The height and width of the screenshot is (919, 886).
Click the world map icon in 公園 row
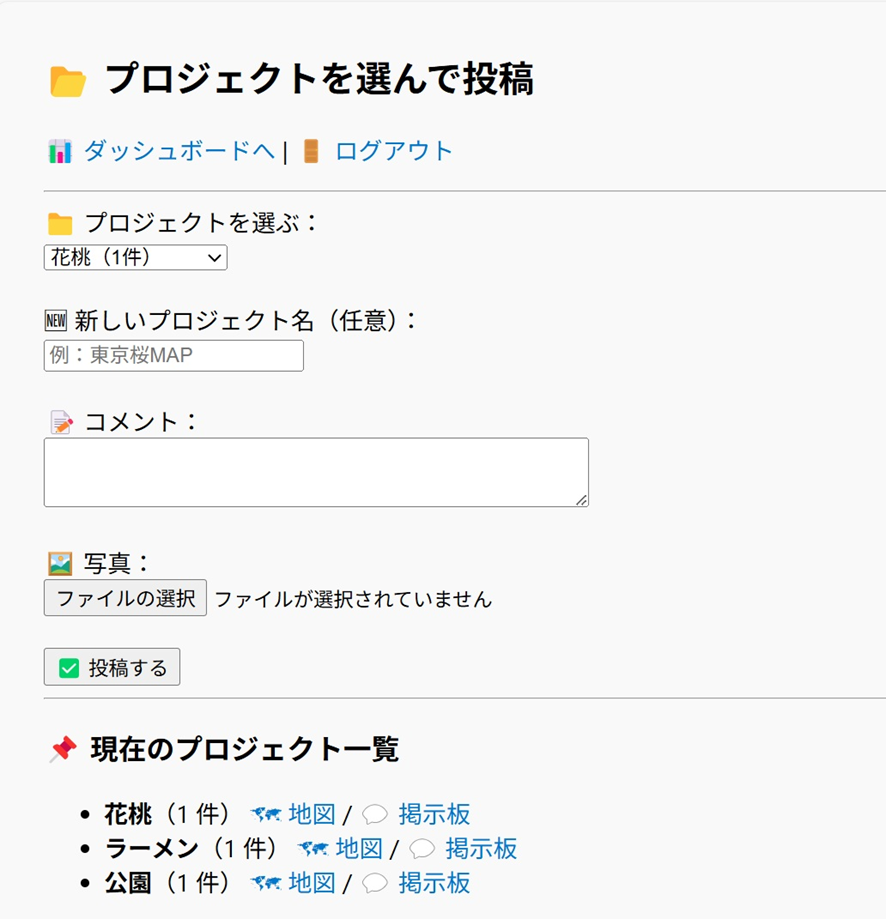pyautogui.click(x=266, y=883)
